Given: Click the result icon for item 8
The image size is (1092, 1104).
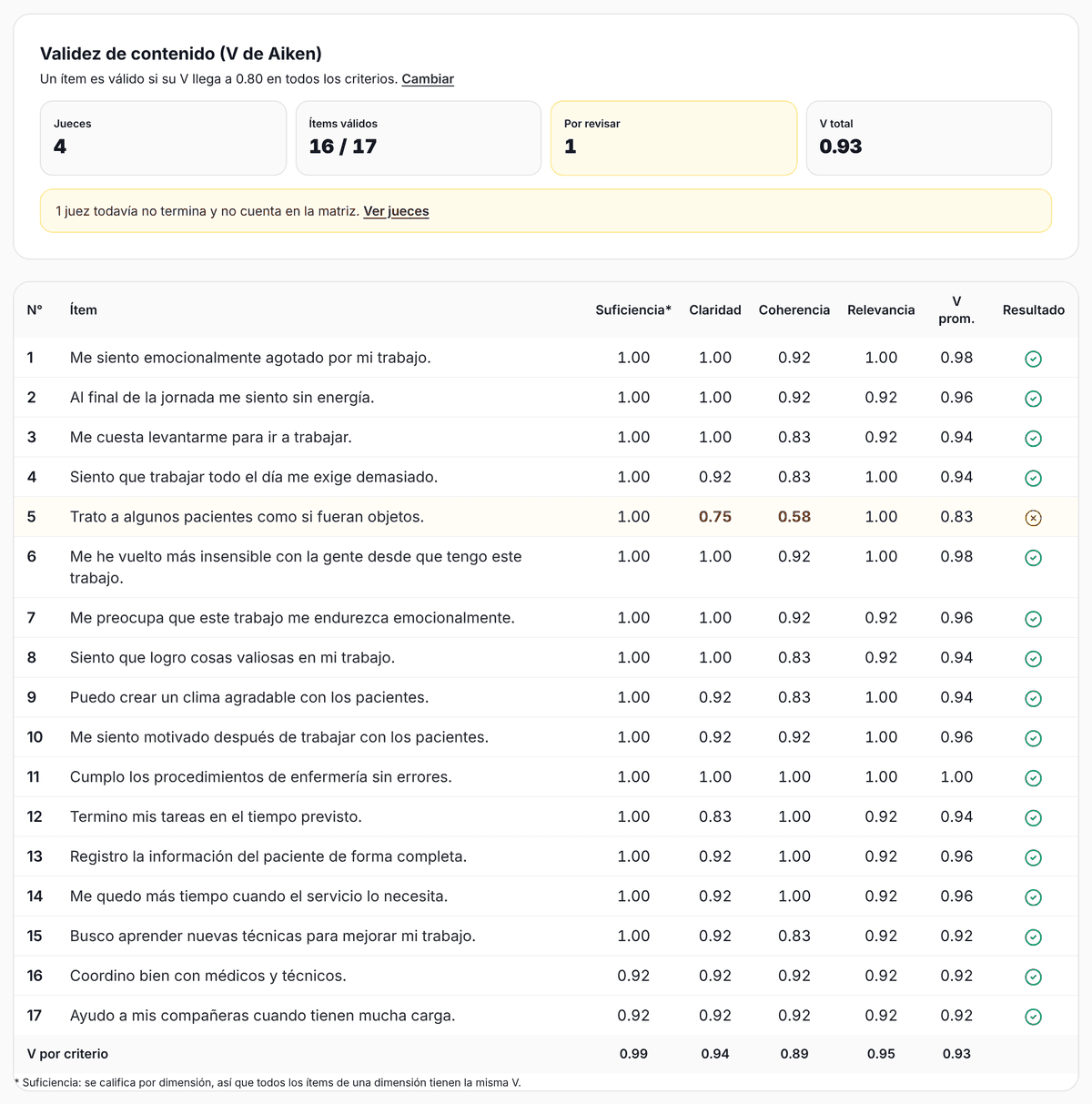Looking at the screenshot, I should 1033,659.
